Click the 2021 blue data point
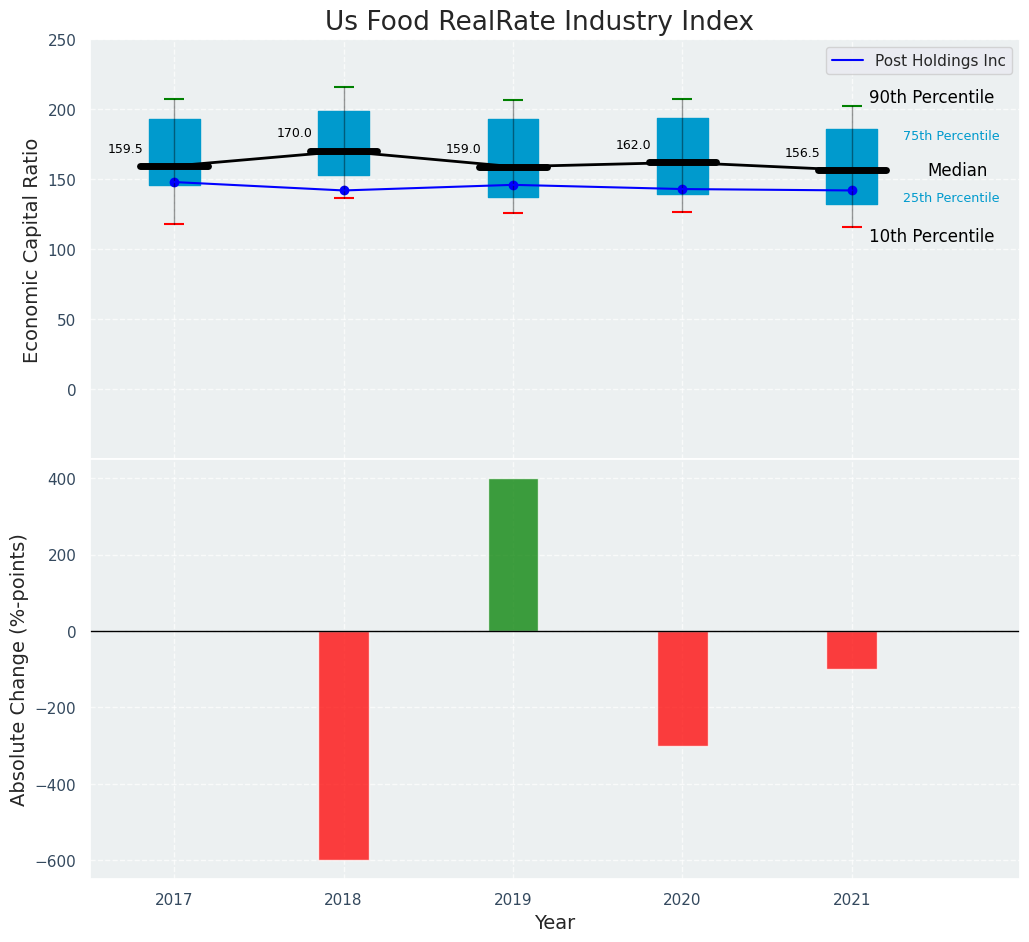 point(852,190)
